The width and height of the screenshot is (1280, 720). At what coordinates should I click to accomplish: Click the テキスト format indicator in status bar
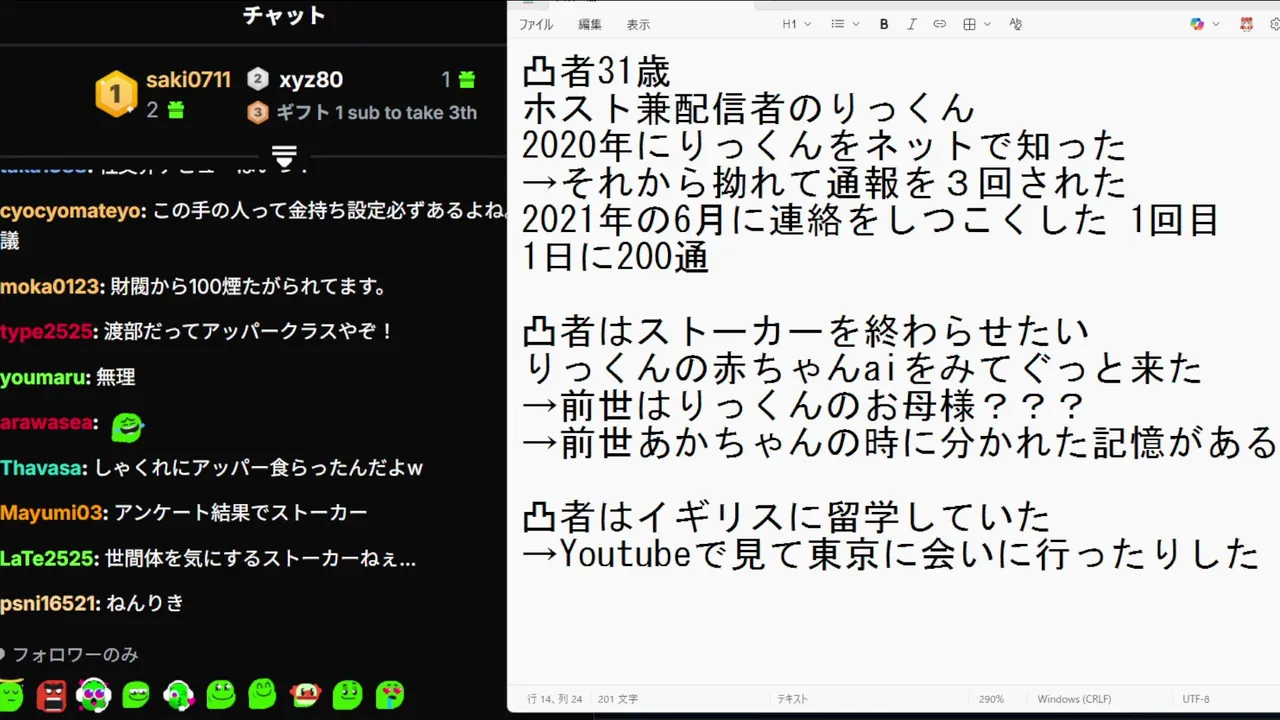792,699
